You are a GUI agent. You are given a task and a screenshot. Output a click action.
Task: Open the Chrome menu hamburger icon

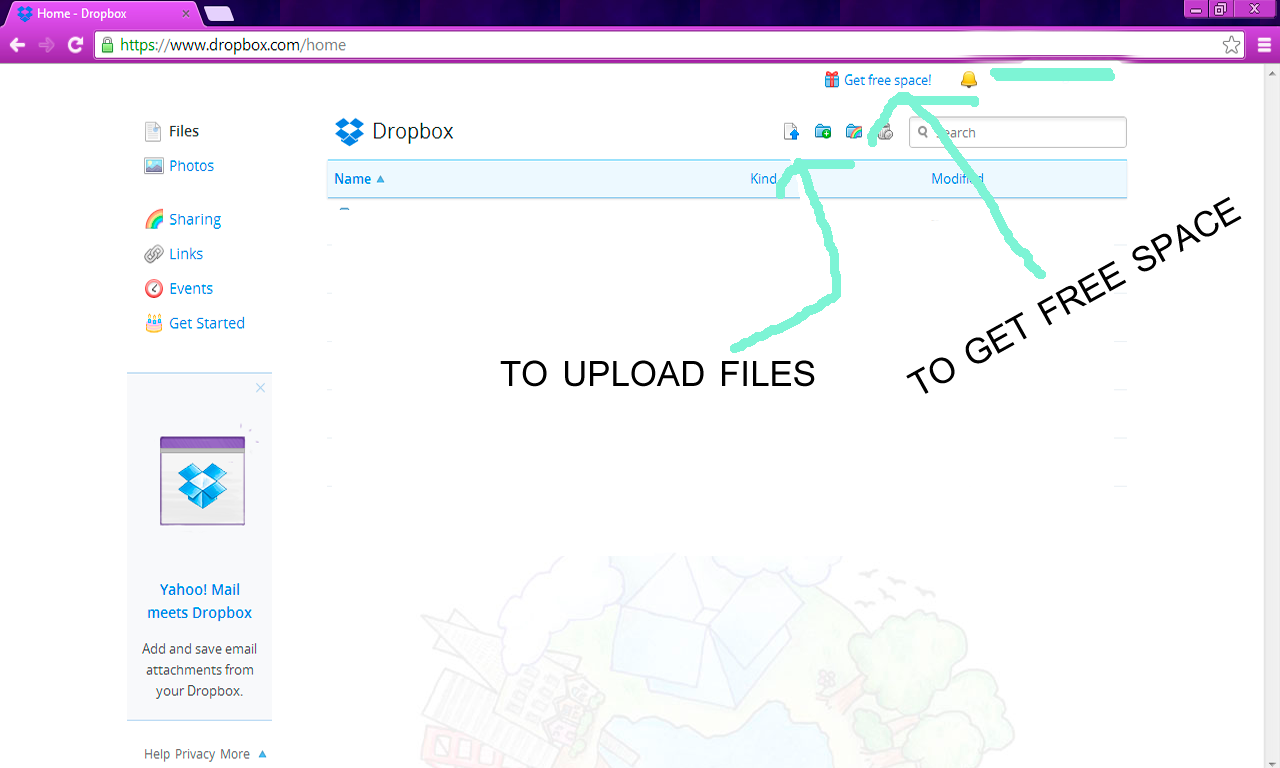click(x=1264, y=45)
